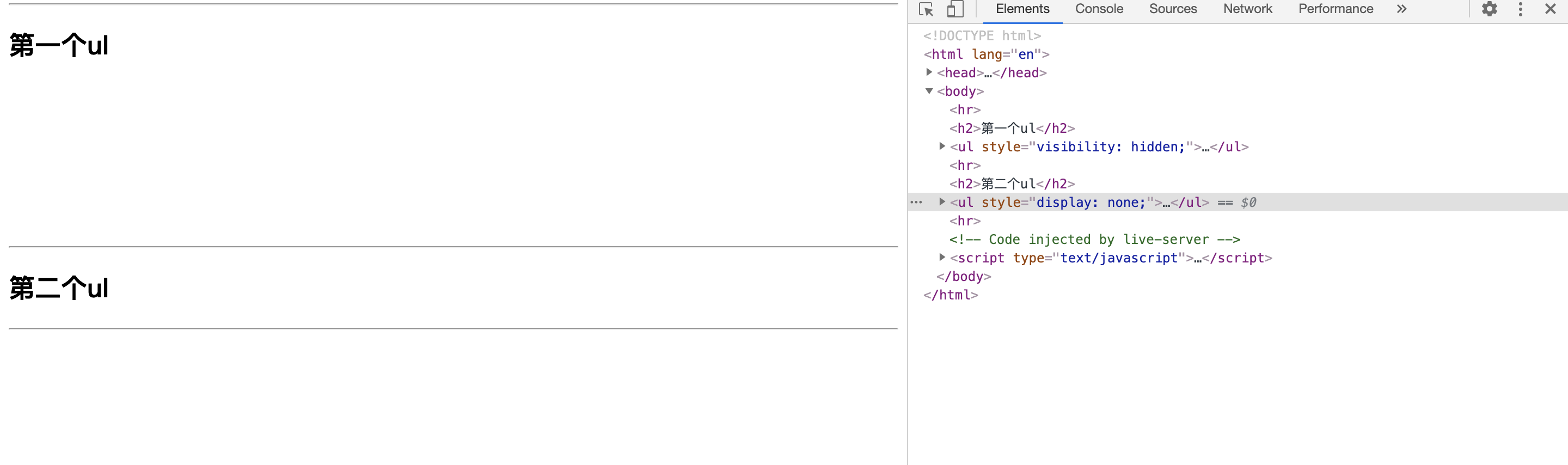Image resolution: width=1568 pixels, height=465 pixels.
Task: Open the Network tab
Action: coord(1247,9)
